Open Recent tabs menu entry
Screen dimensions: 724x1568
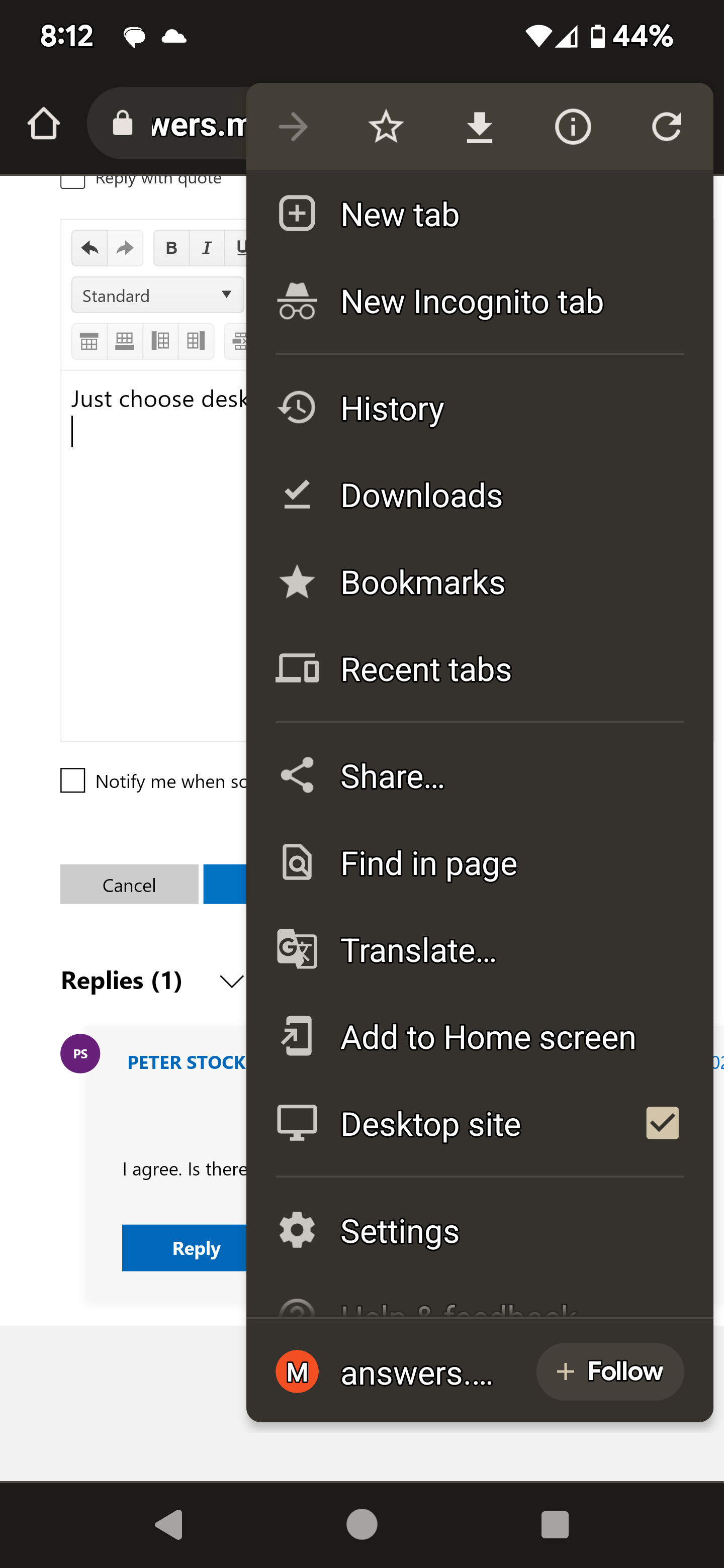(x=480, y=669)
